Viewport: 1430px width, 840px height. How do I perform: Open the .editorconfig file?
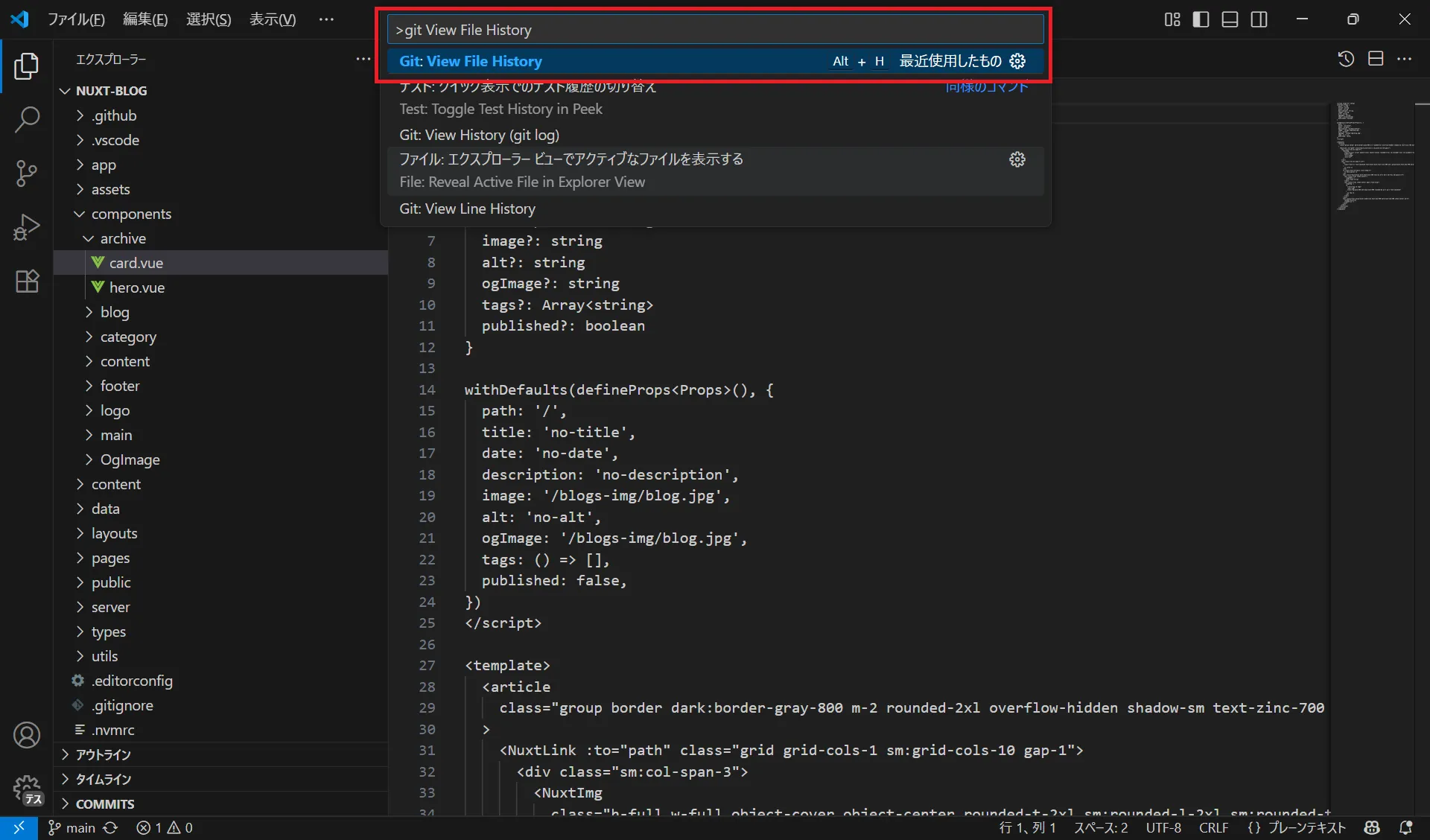tap(220, 681)
